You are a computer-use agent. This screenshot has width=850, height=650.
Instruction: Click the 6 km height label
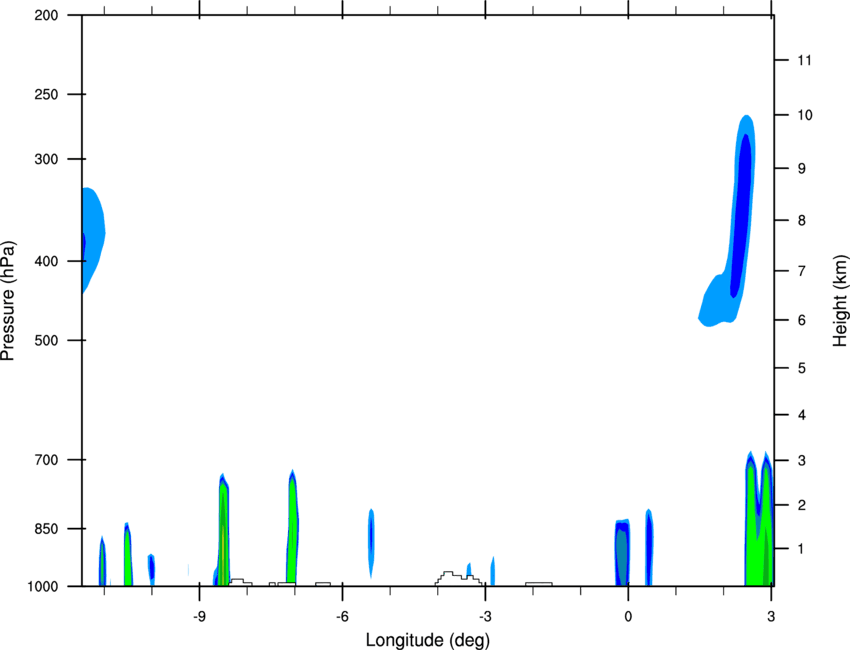[x=802, y=320]
